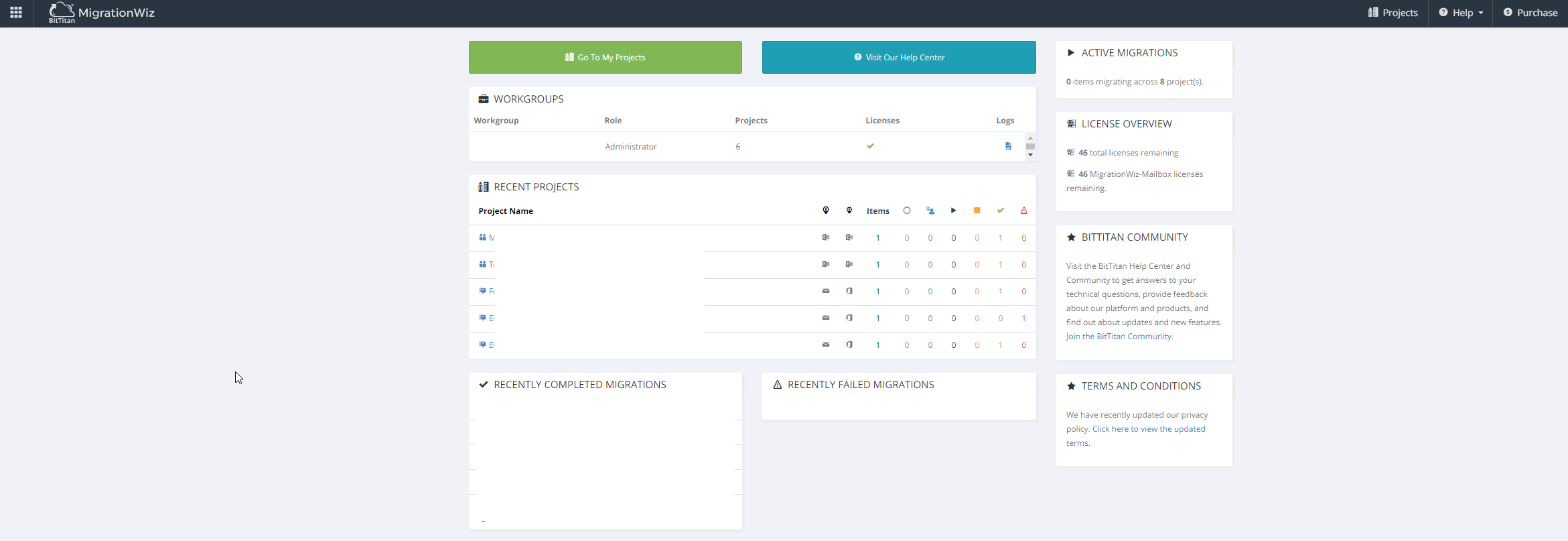This screenshot has height=541, width=1568.
Task: Open the app launcher grid icon
Action: 16,13
